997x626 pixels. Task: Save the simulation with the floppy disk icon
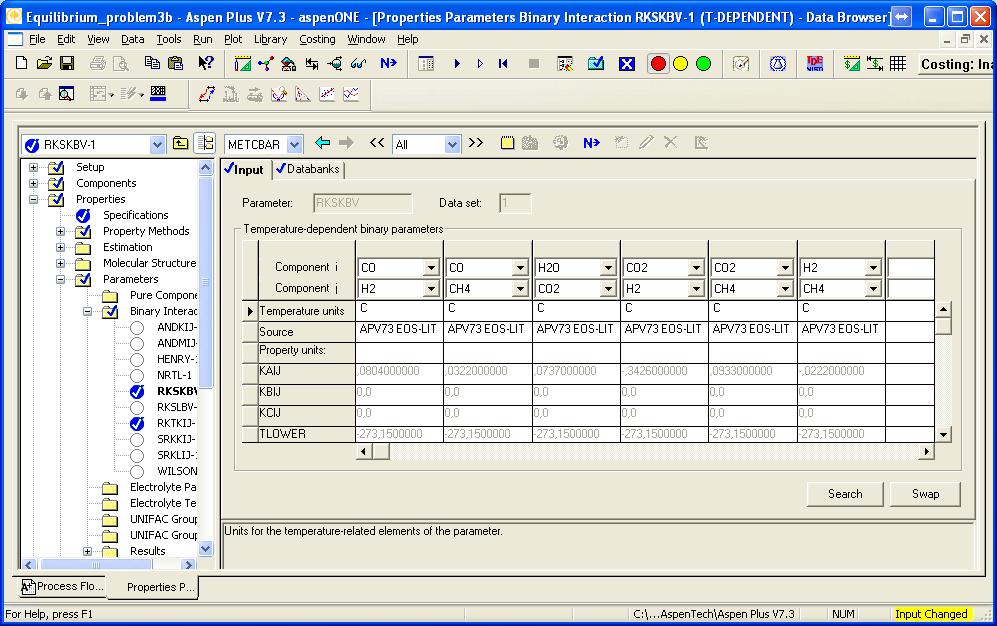pos(67,63)
